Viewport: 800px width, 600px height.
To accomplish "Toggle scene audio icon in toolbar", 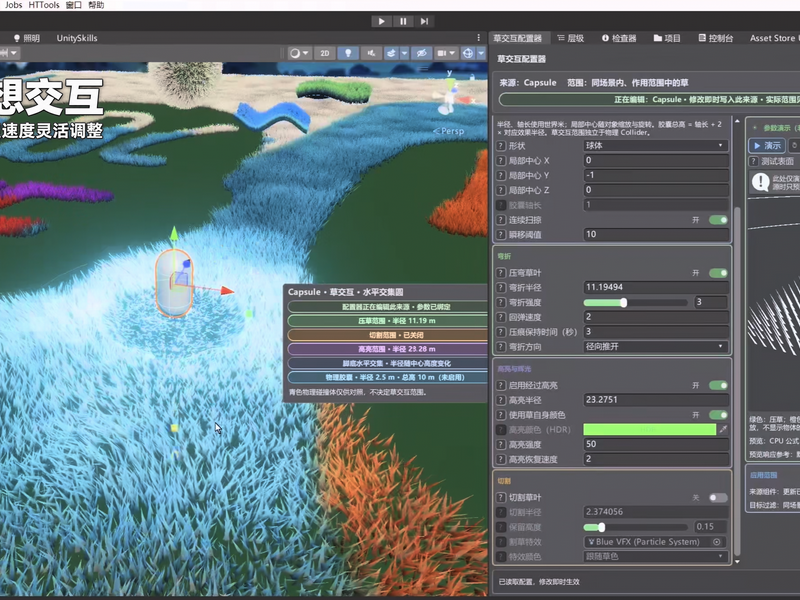I will [x=371, y=53].
